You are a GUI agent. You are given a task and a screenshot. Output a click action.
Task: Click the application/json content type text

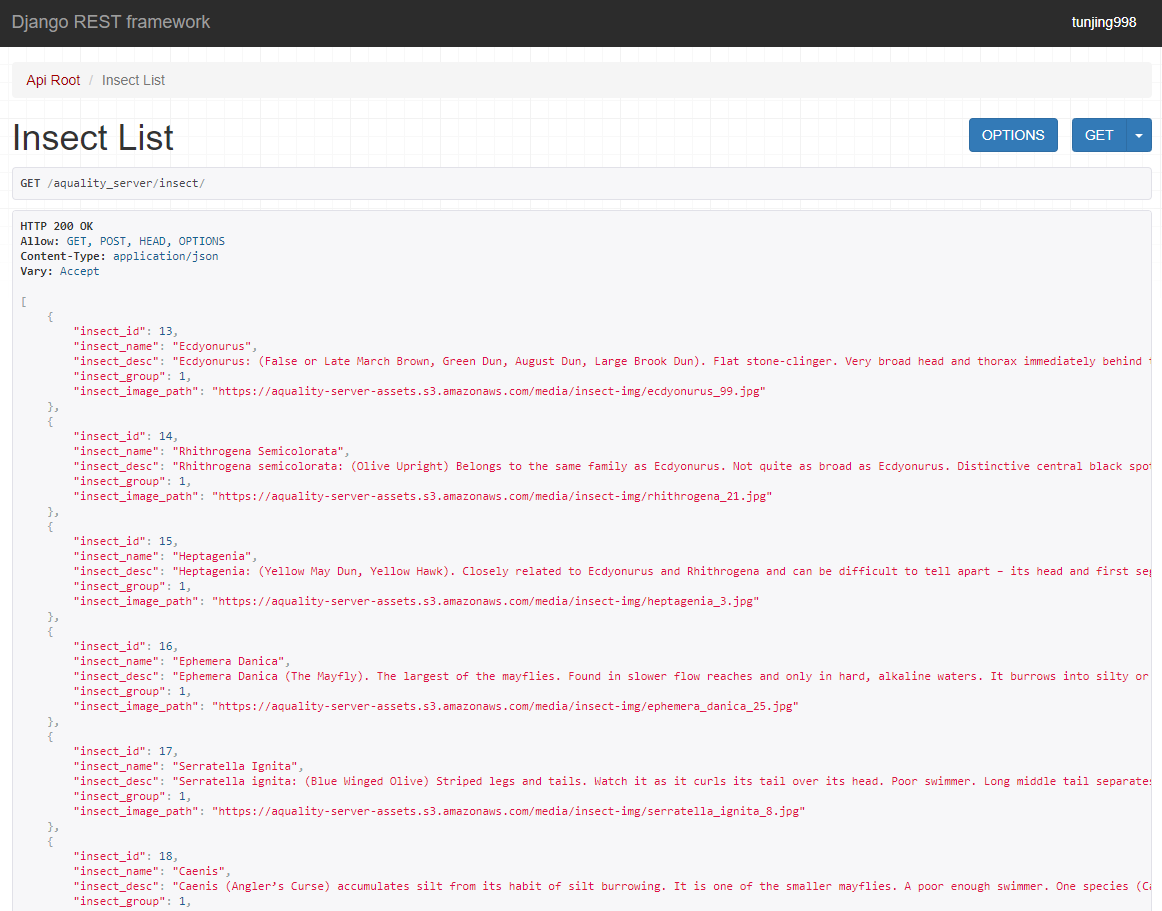[x=165, y=256]
